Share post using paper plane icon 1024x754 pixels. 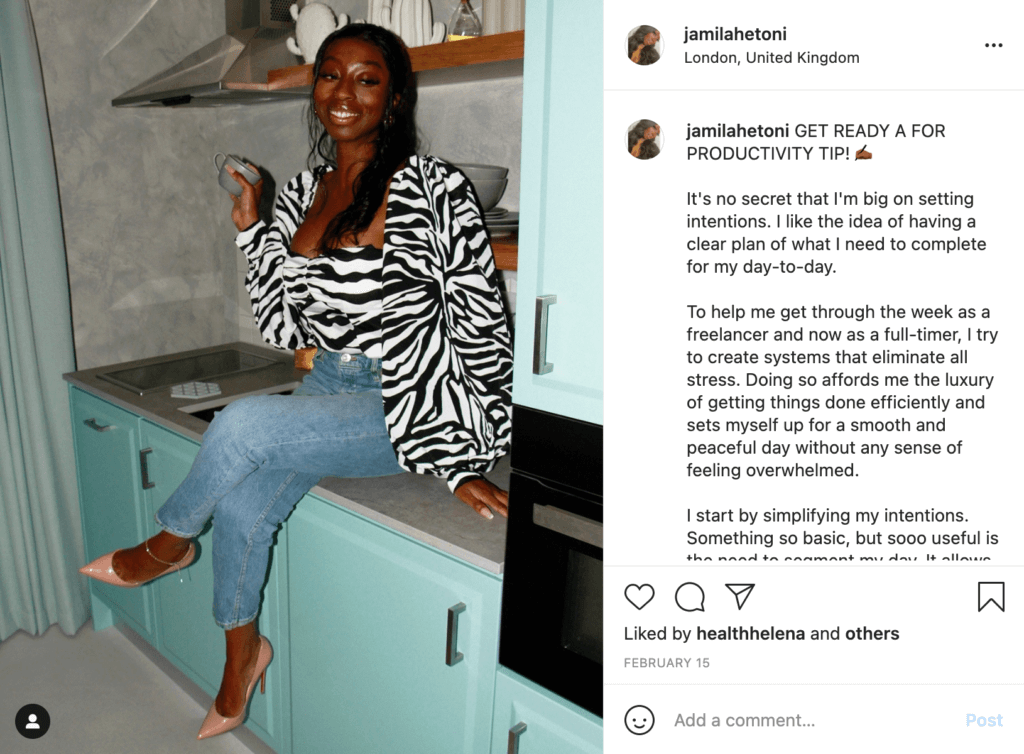click(741, 596)
